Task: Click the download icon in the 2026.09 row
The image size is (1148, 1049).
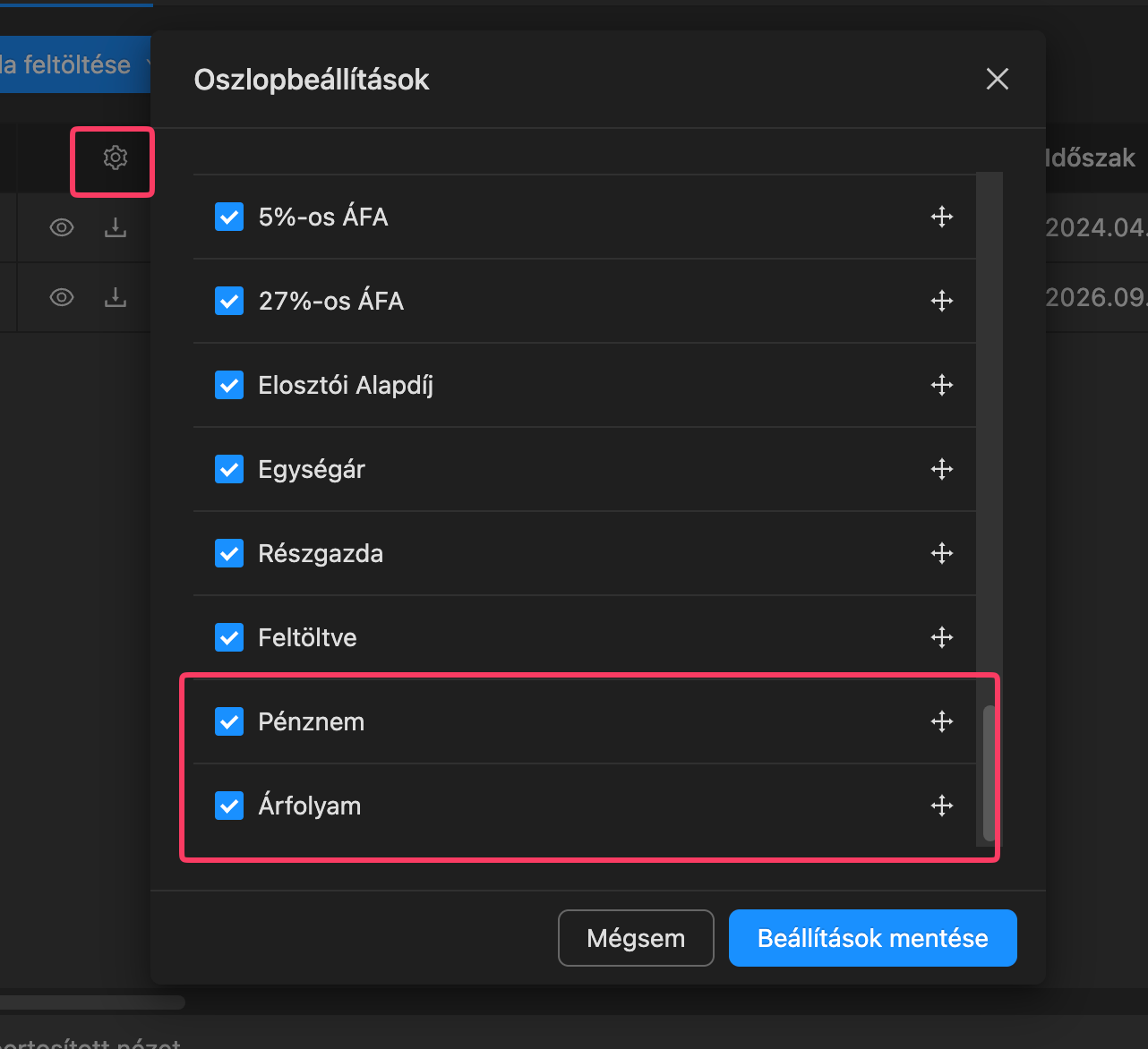Action: pos(116,297)
